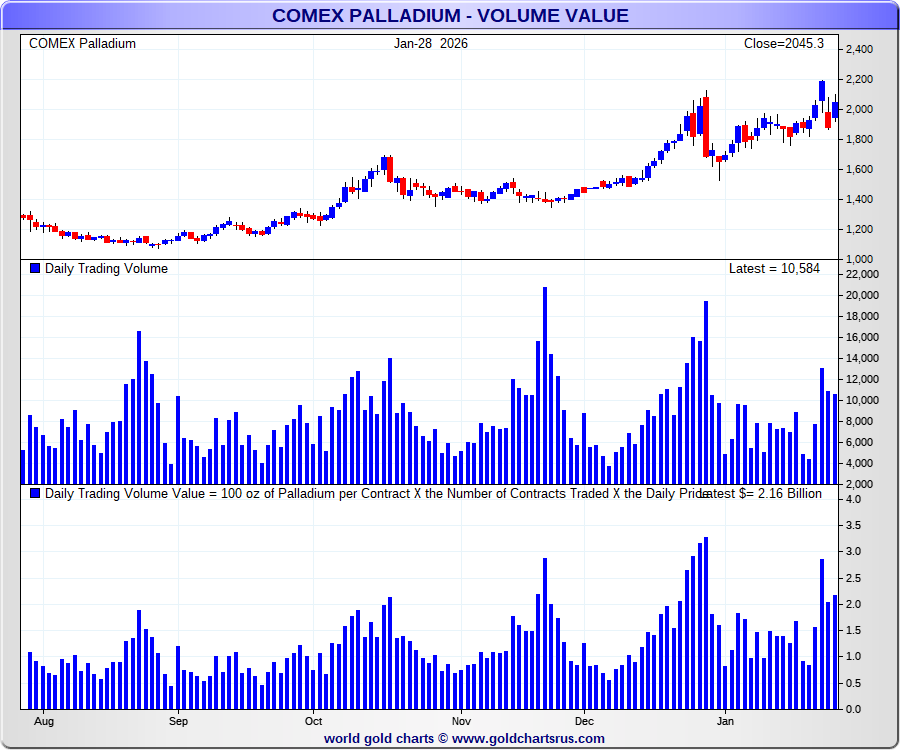Image resolution: width=900 pixels, height=750 pixels.
Task: Jump to the Oct time axis marker
Action: 313,720
